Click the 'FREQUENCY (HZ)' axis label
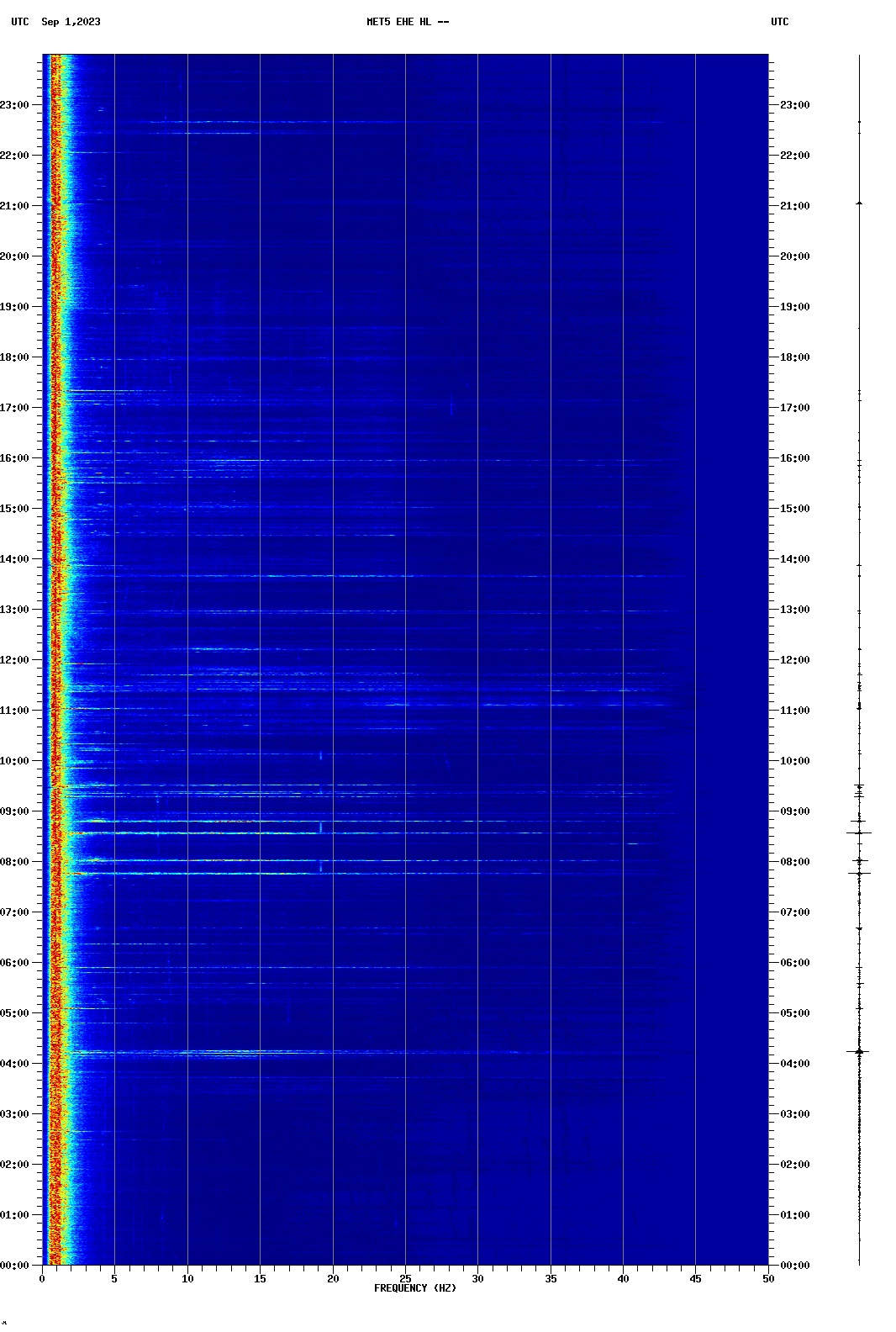This screenshot has height=1332, width=896. click(x=415, y=1288)
